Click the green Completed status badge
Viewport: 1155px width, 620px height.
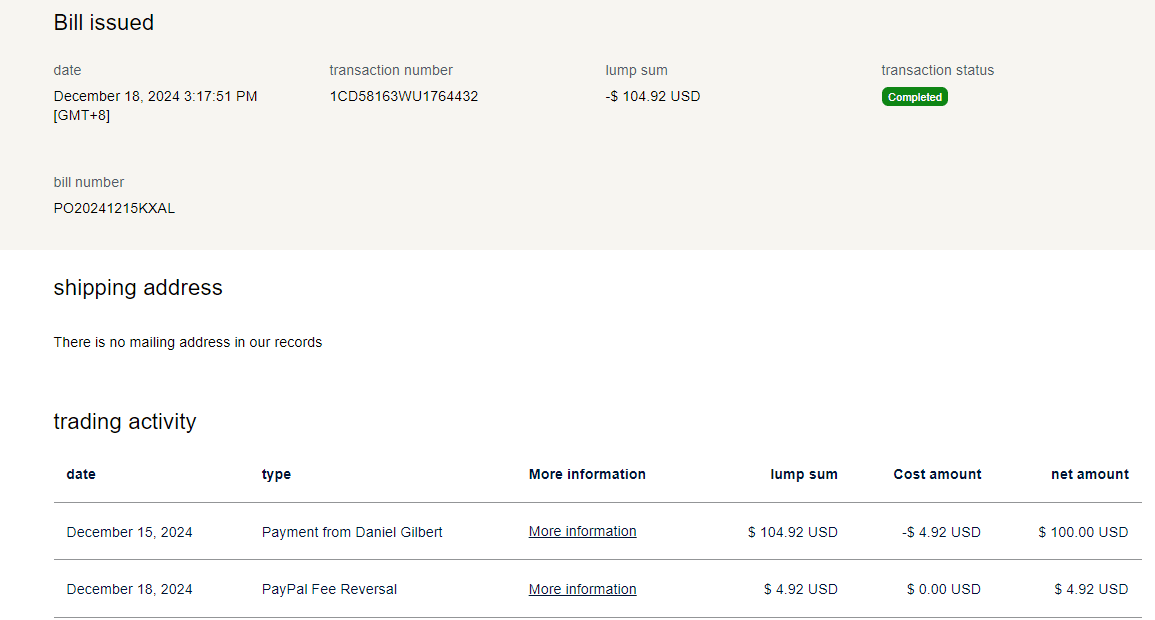914,97
